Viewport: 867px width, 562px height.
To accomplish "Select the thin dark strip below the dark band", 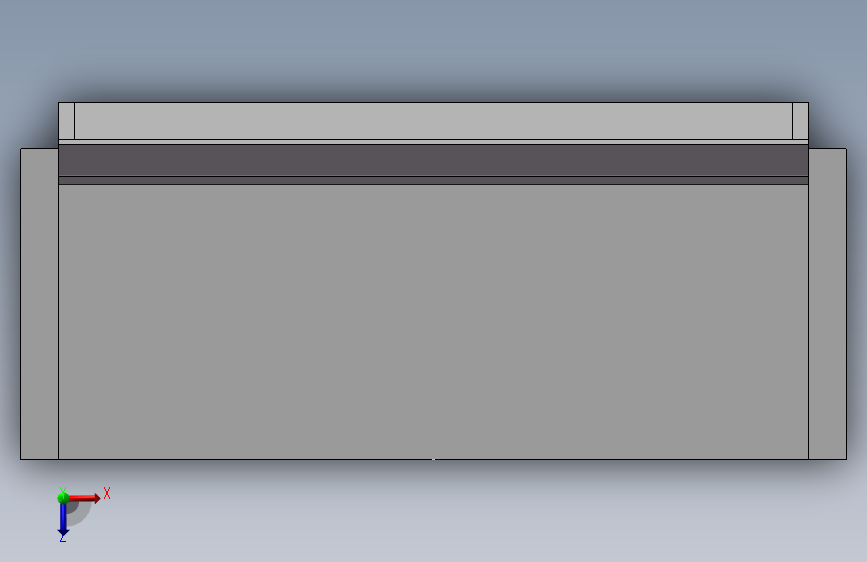I will click(434, 181).
